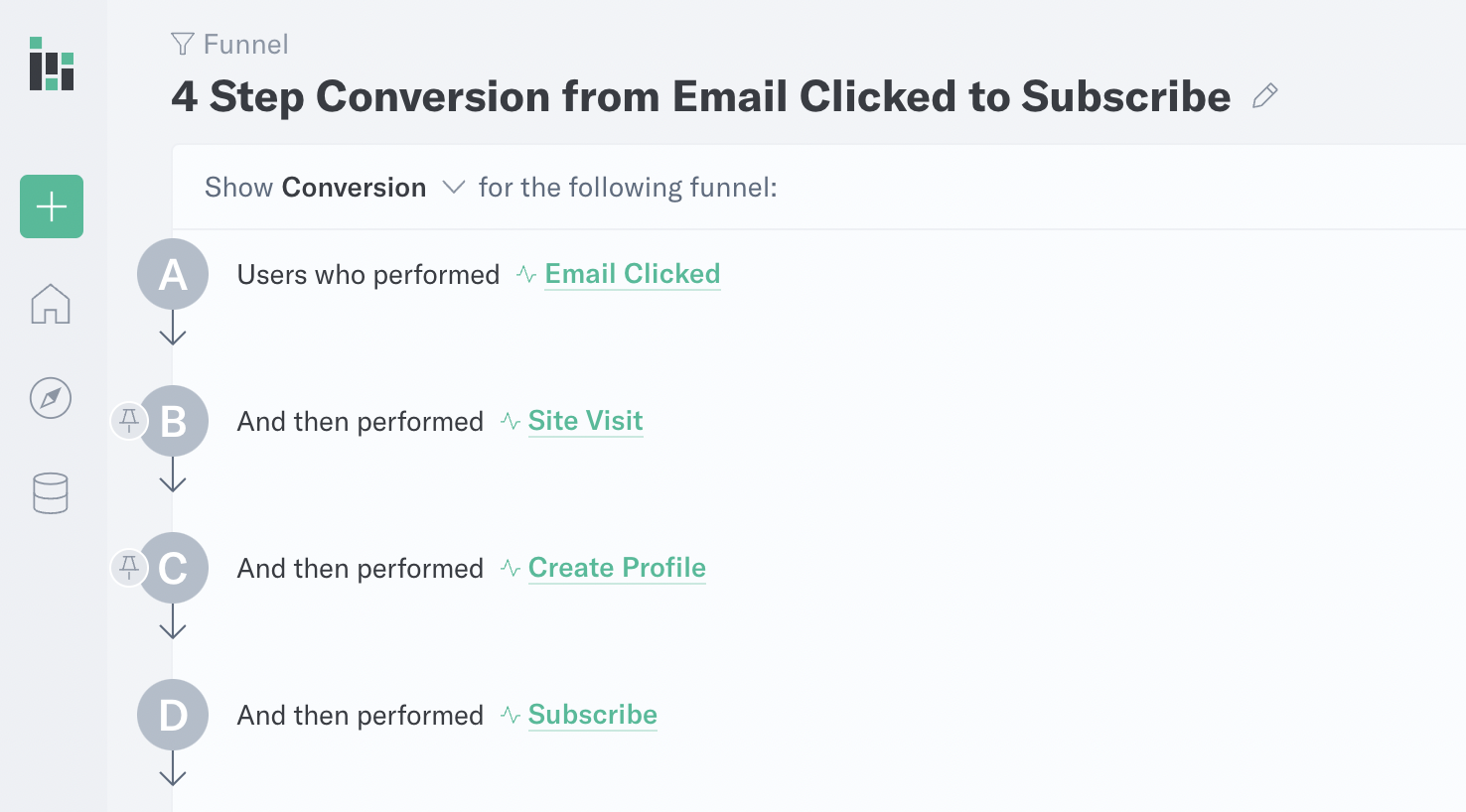Viewport: 1466px width, 812px height.
Task: Open the Email Clicked event selector
Action: coord(633,274)
